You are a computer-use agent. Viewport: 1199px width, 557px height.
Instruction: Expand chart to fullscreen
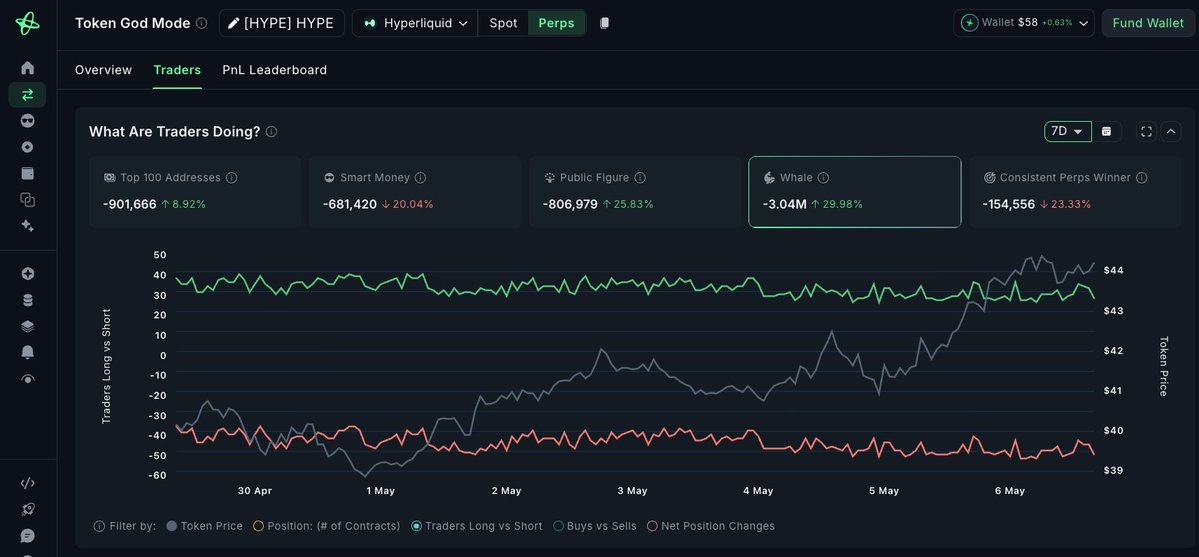point(1146,132)
